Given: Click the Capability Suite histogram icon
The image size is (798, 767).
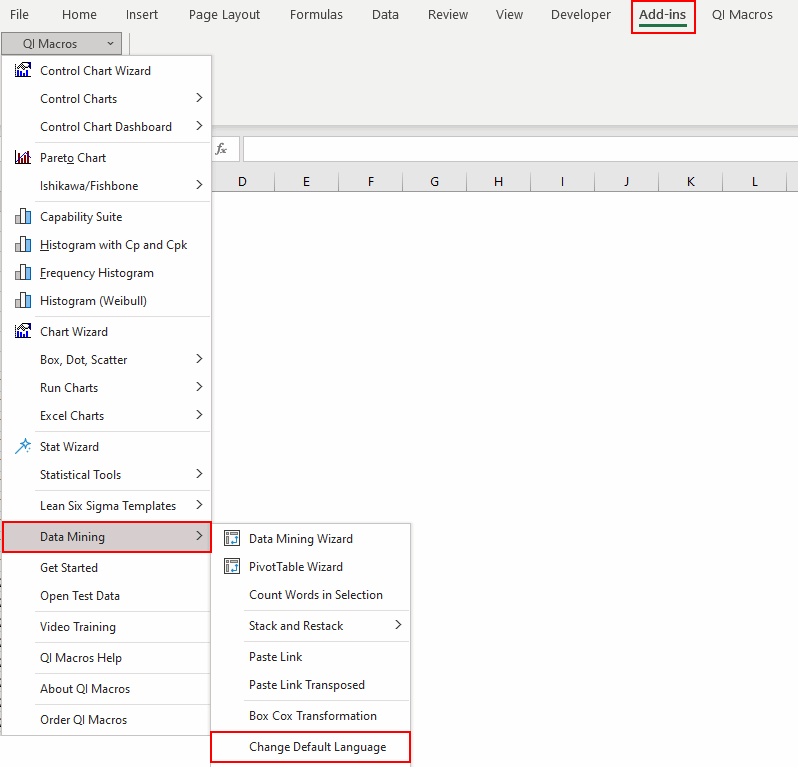Looking at the screenshot, I should pos(23,216).
